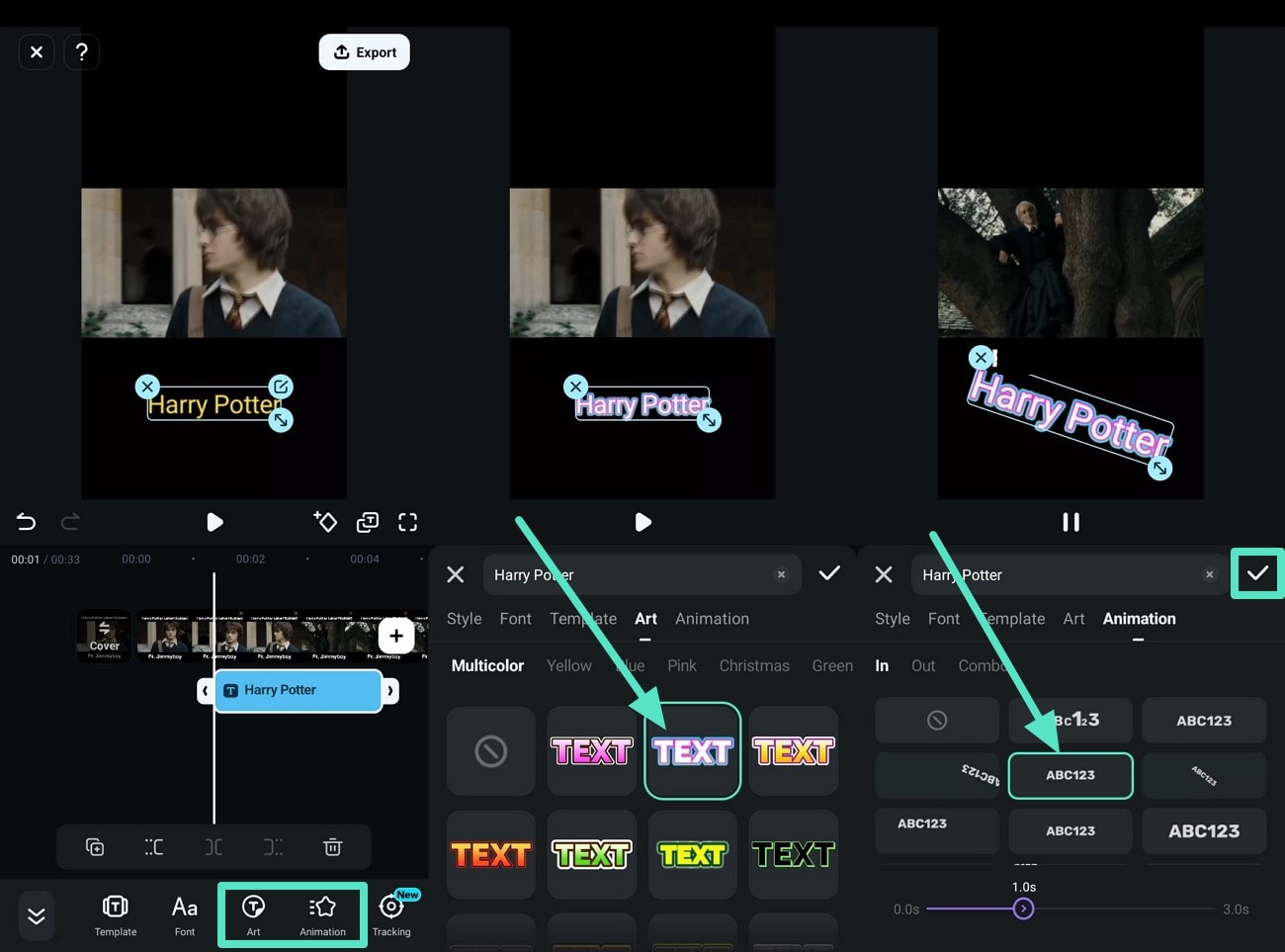Viewport: 1285px width, 952px height.
Task: Confirm animation with the highlighted checkmark
Action: (1257, 573)
